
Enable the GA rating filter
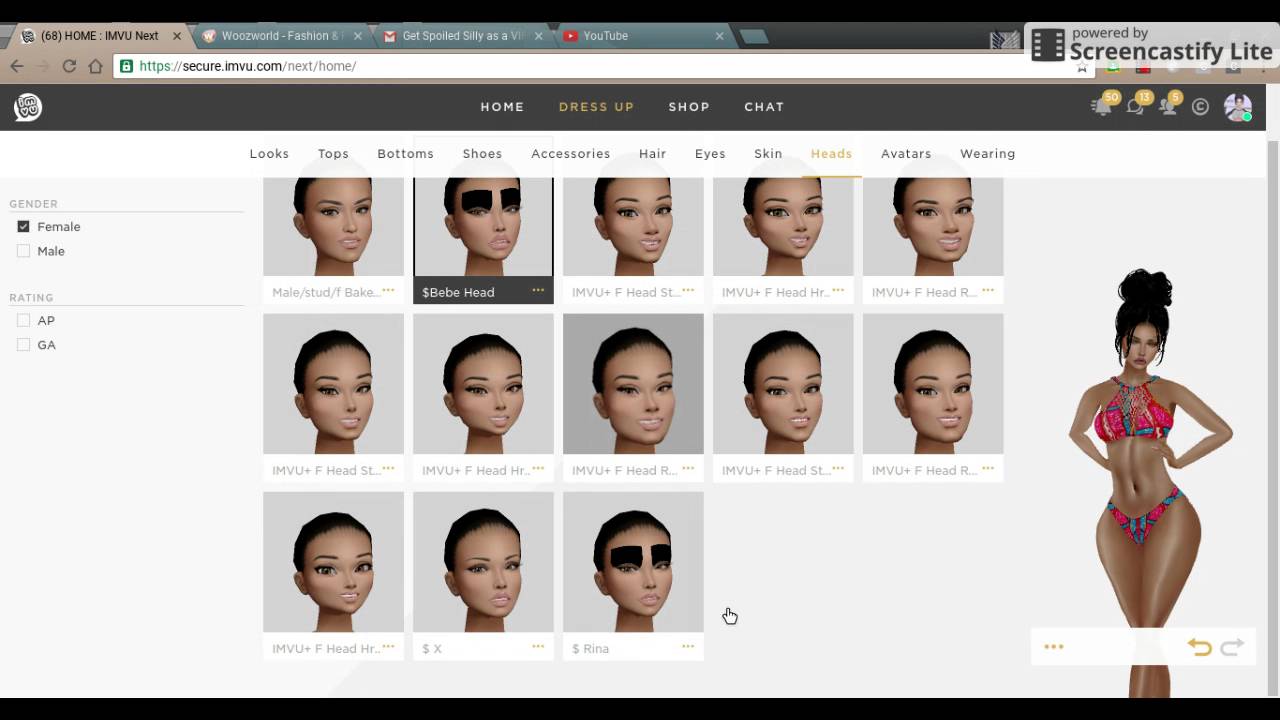pos(23,345)
